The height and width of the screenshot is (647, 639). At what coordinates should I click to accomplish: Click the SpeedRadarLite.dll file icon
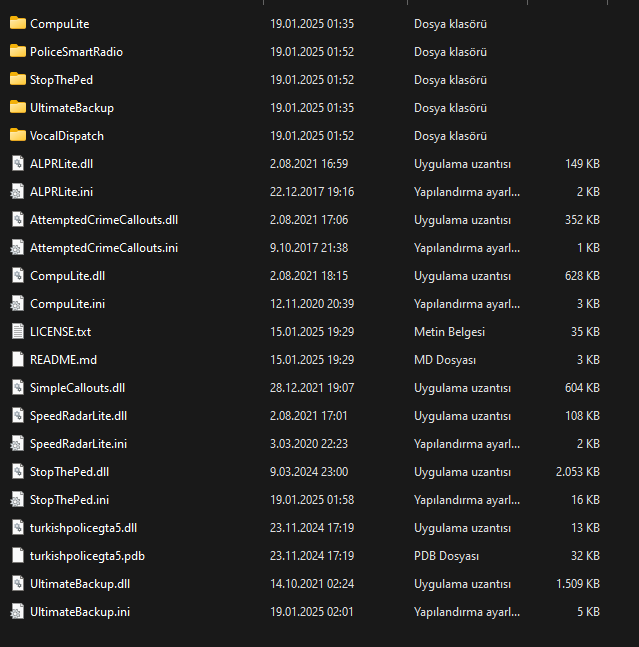(18, 416)
